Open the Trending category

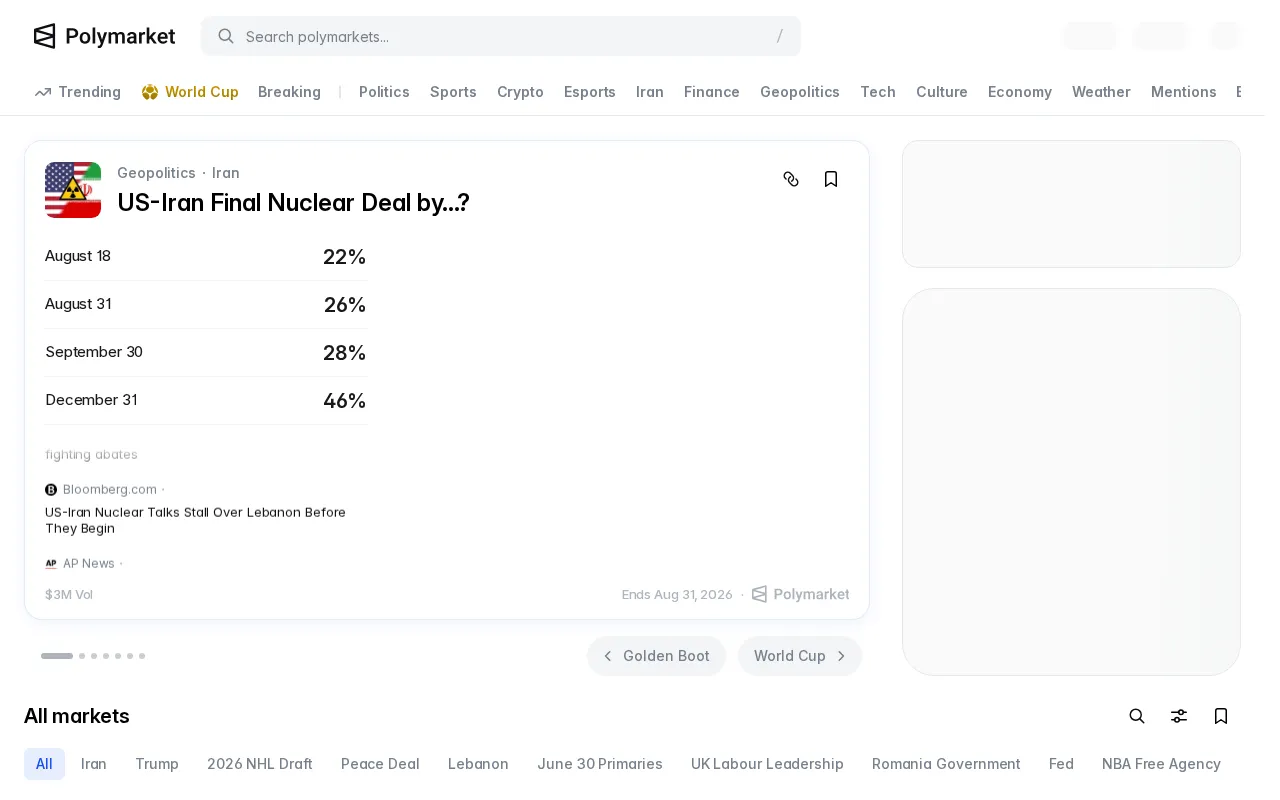(x=78, y=92)
